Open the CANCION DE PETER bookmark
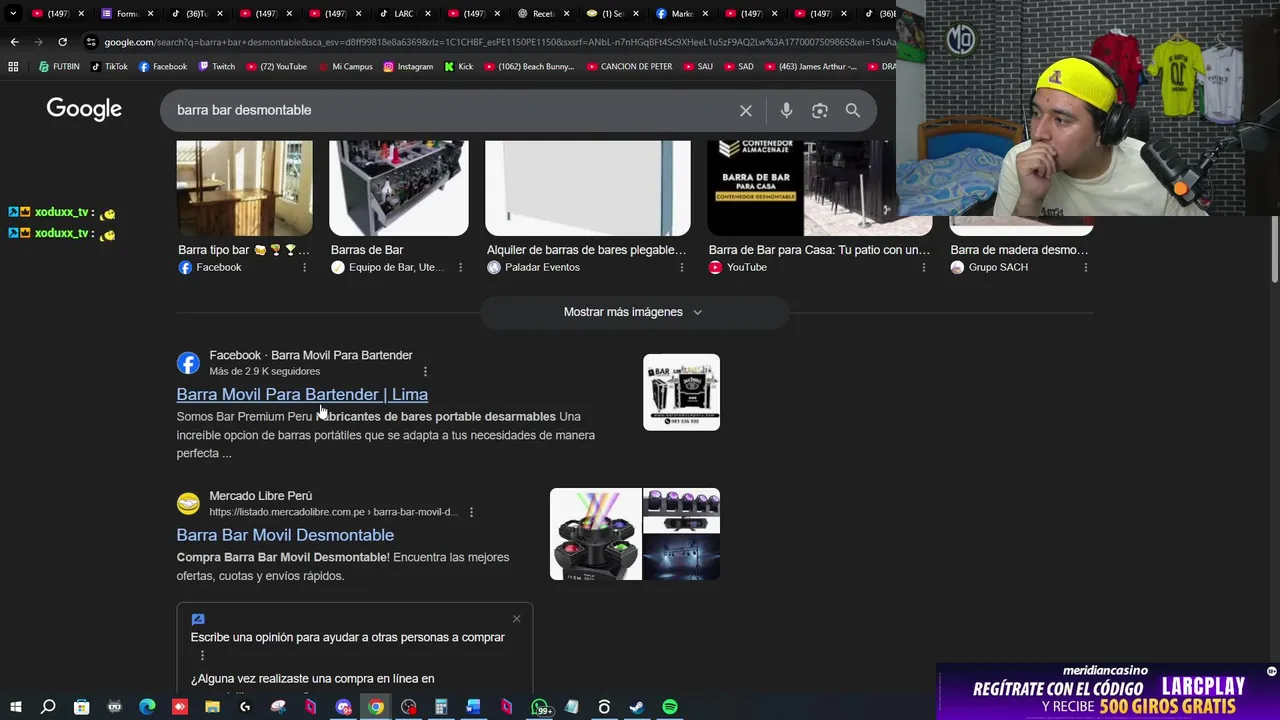This screenshot has width=1280, height=720. click(629, 67)
